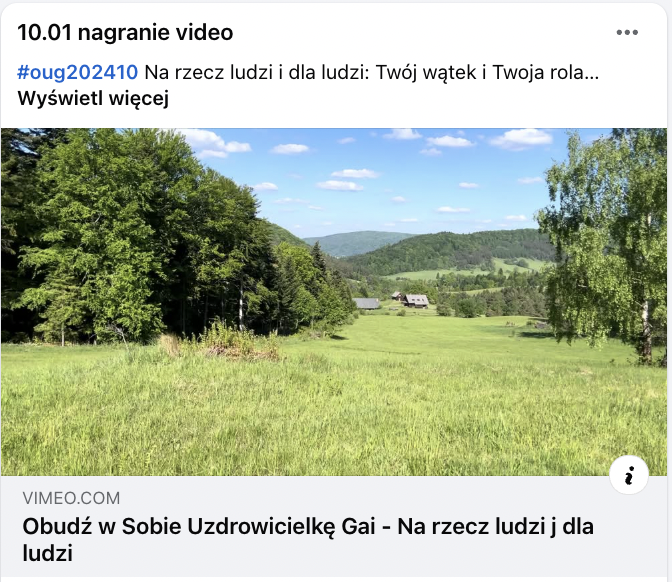
Task: Click the white clouds in the preview image
Action: pos(521,138)
